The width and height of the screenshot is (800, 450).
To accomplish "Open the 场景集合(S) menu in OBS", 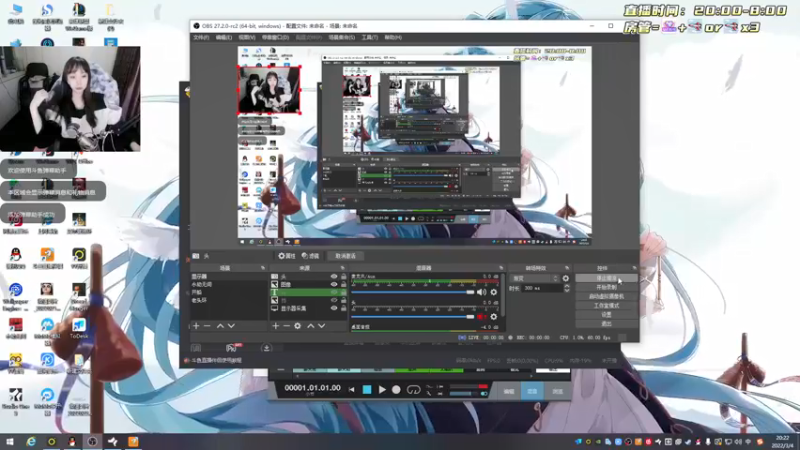I will 342,38.
